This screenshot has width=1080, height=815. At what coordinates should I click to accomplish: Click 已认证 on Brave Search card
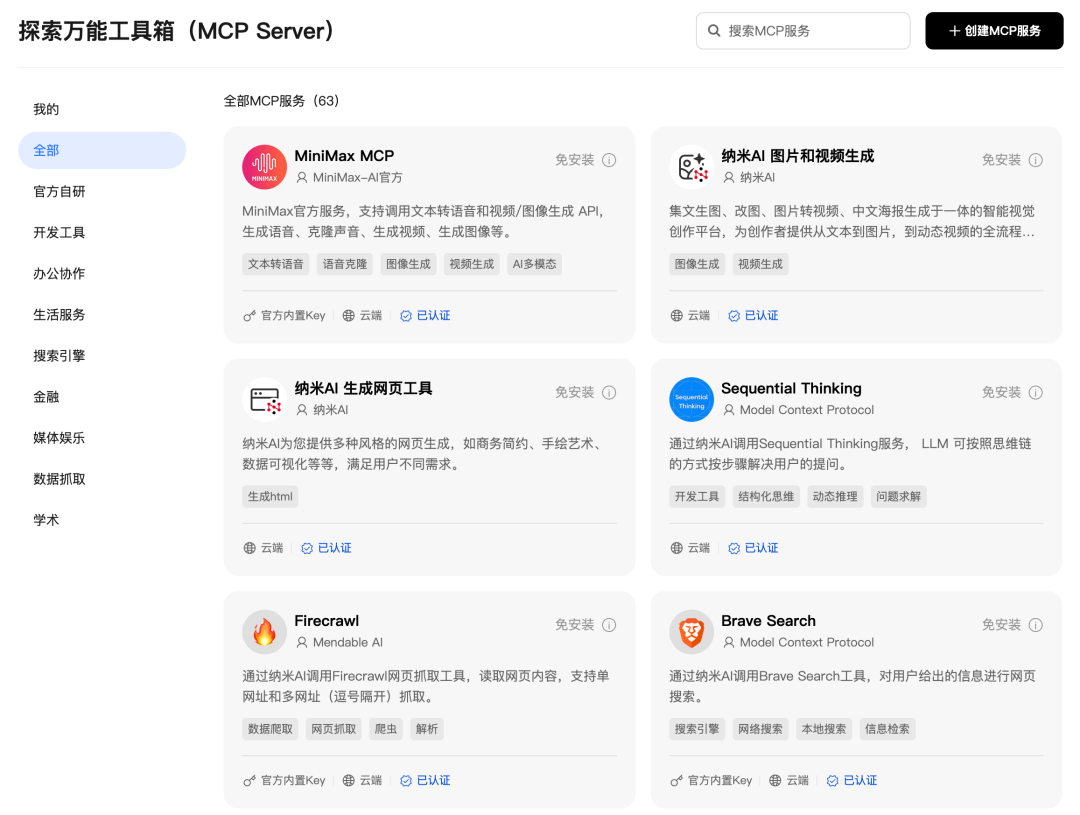coord(860,781)
